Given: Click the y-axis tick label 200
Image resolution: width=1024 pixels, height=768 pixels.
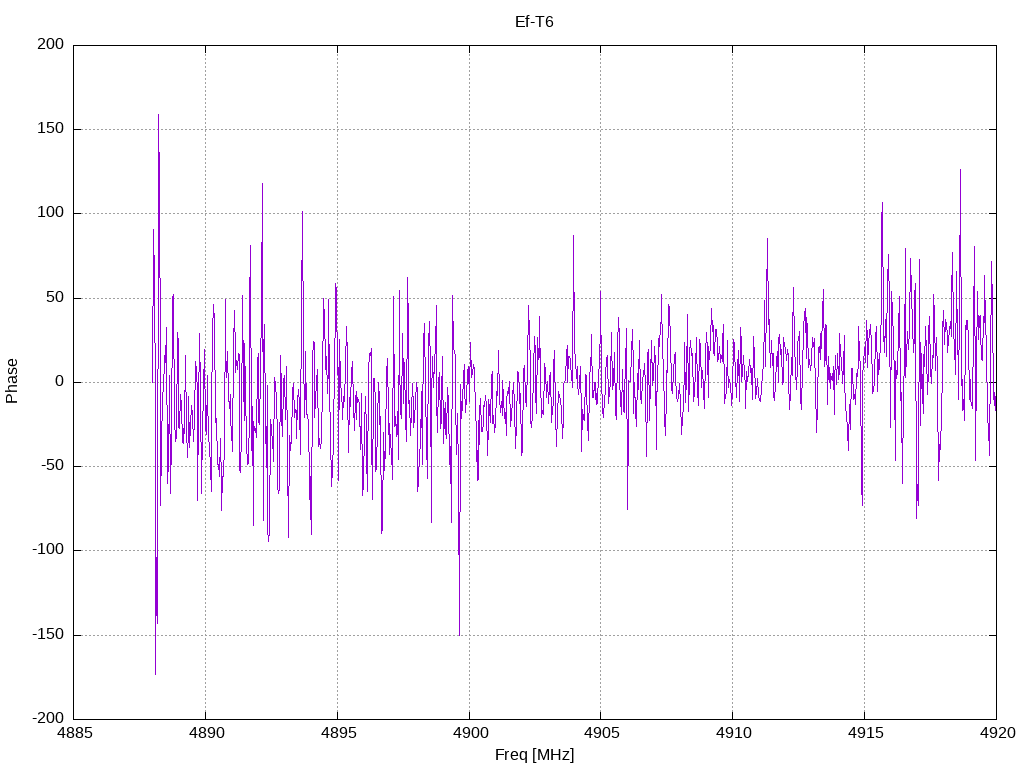Looking at the screenshot, I should pyautogui.click(x=51, y=44).
